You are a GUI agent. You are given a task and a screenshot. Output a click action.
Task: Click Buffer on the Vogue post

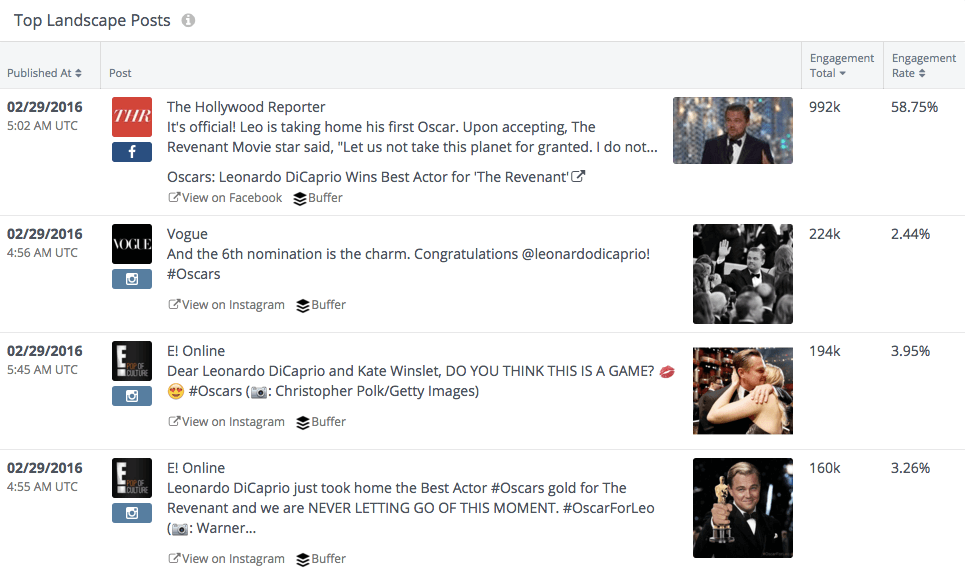click(x=321, y=305)
